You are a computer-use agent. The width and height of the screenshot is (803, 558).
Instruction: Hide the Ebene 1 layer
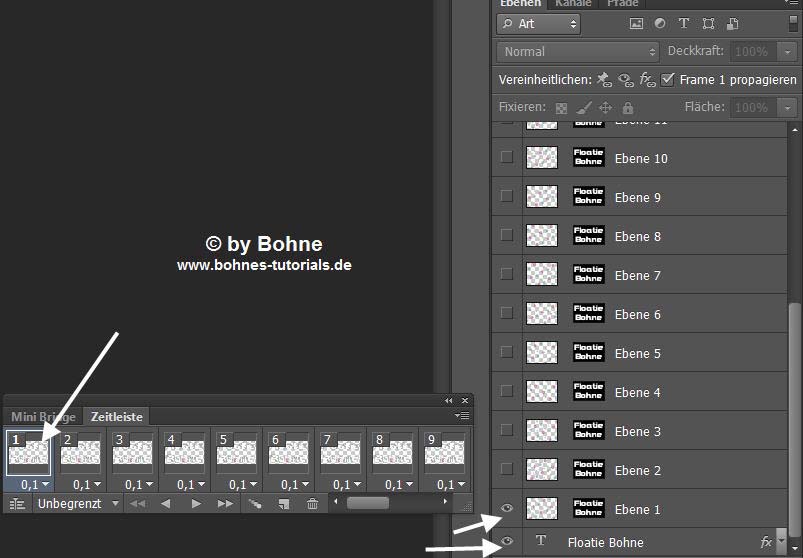(507, 509)
